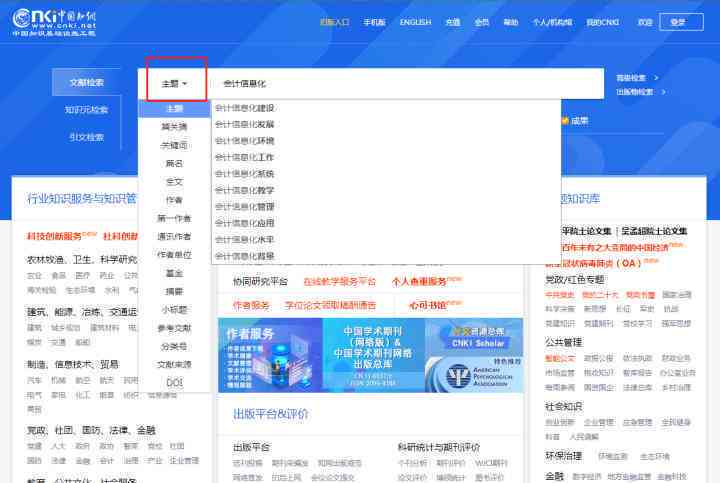
Task: Click 充值 in the top navigation
Action: pyautogui.click(x=453, y=22)
